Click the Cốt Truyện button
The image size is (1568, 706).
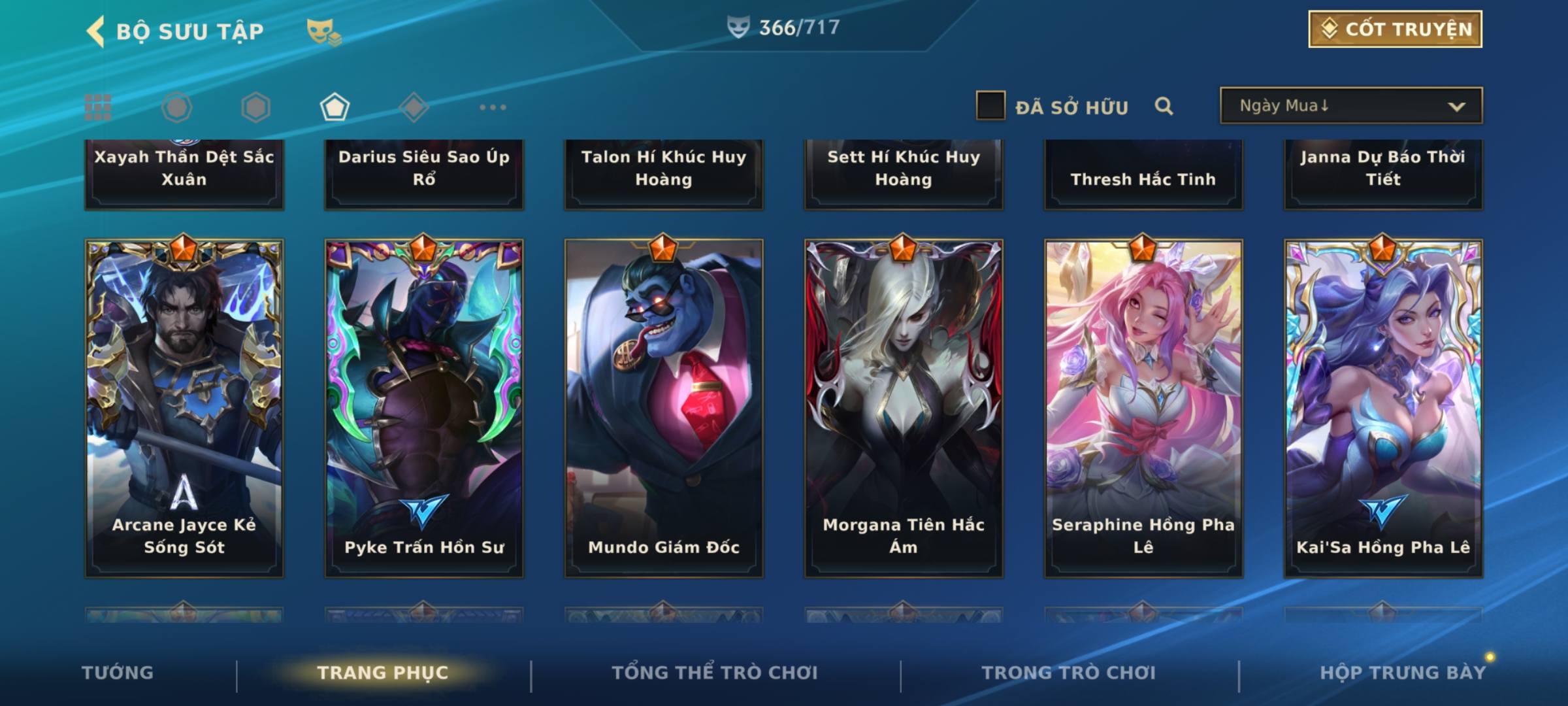(1395, 29)
